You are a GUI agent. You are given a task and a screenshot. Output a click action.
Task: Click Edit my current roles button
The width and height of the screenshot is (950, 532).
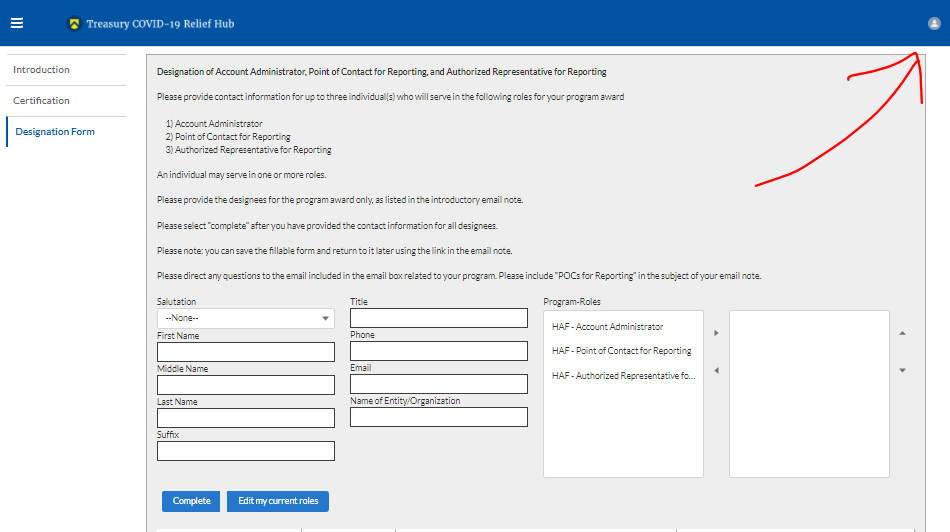click(278, 501)
